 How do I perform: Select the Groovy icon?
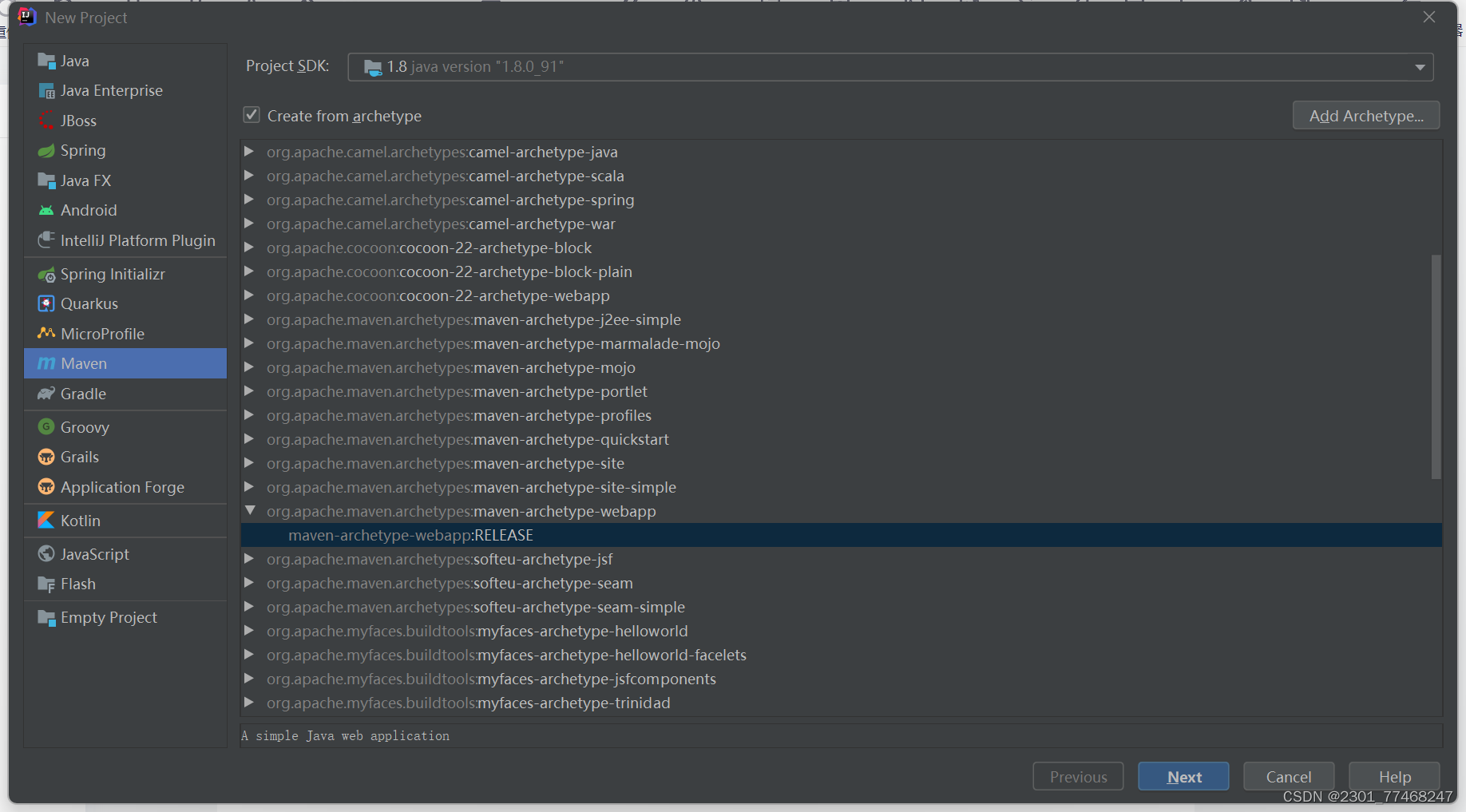46,427
